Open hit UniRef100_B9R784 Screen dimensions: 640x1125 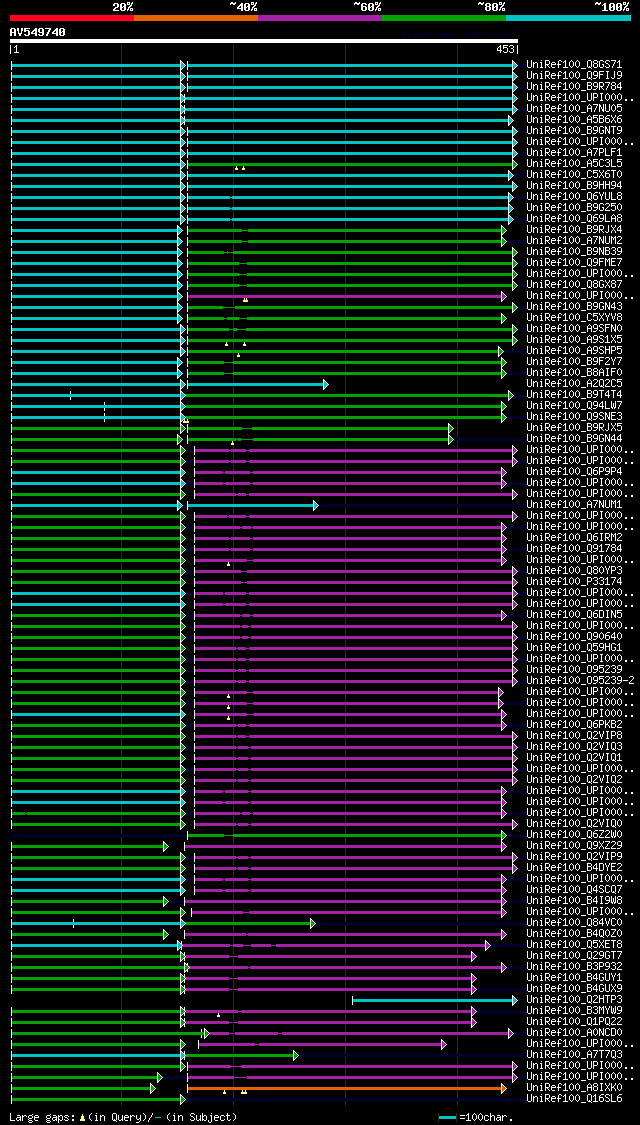574,86
